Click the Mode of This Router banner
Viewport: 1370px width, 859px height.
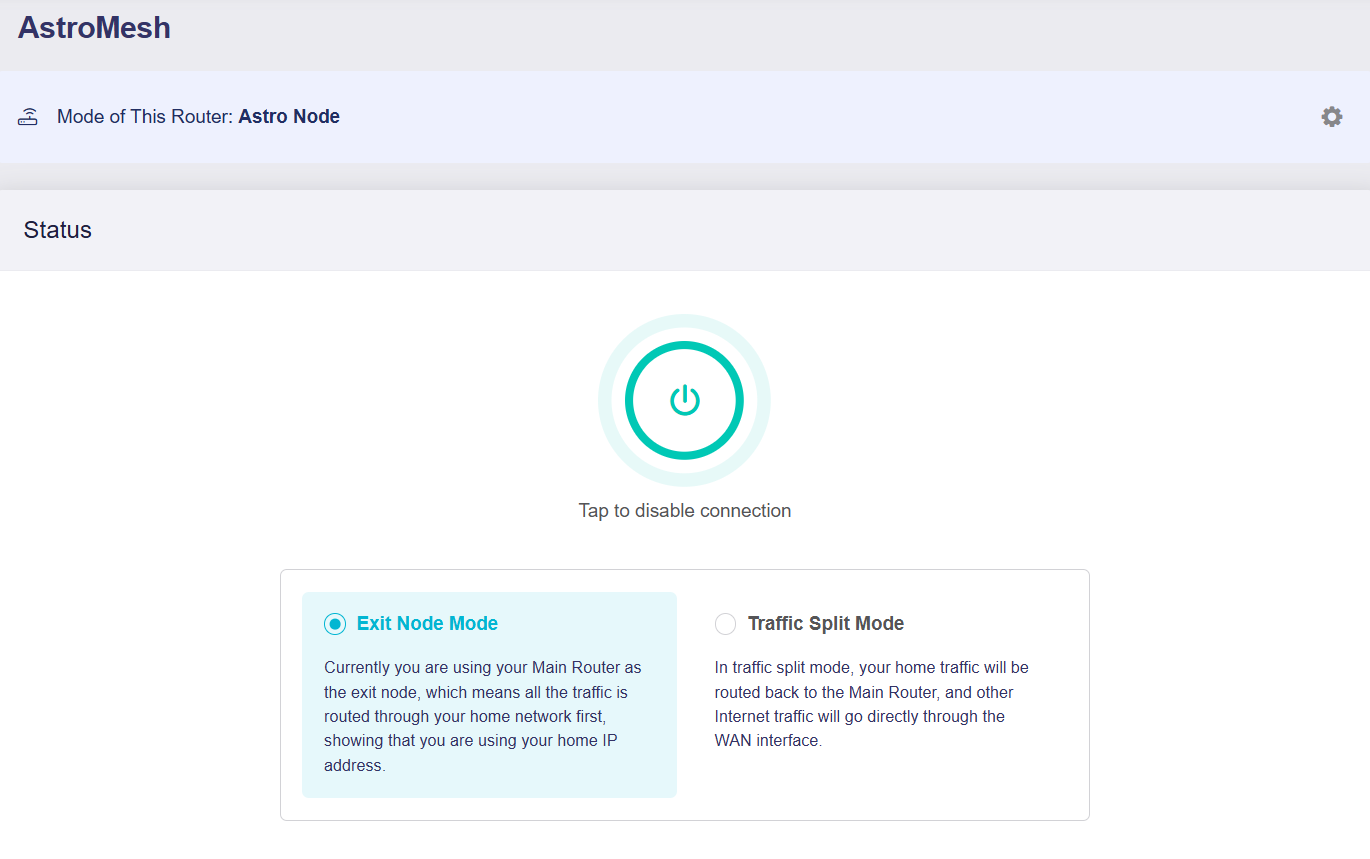coord(685,117)
